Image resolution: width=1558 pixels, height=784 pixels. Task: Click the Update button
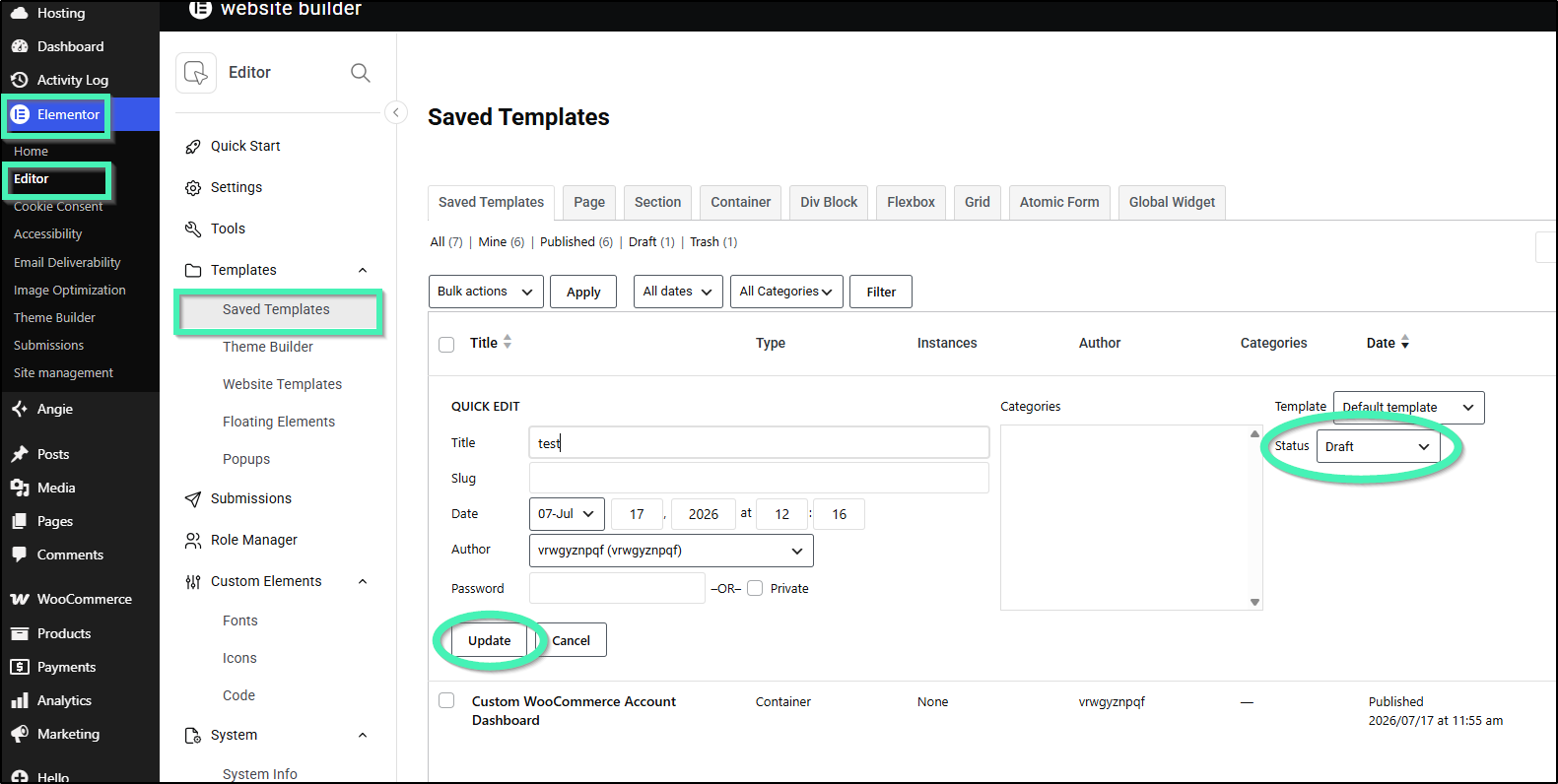tap(490, 640)
